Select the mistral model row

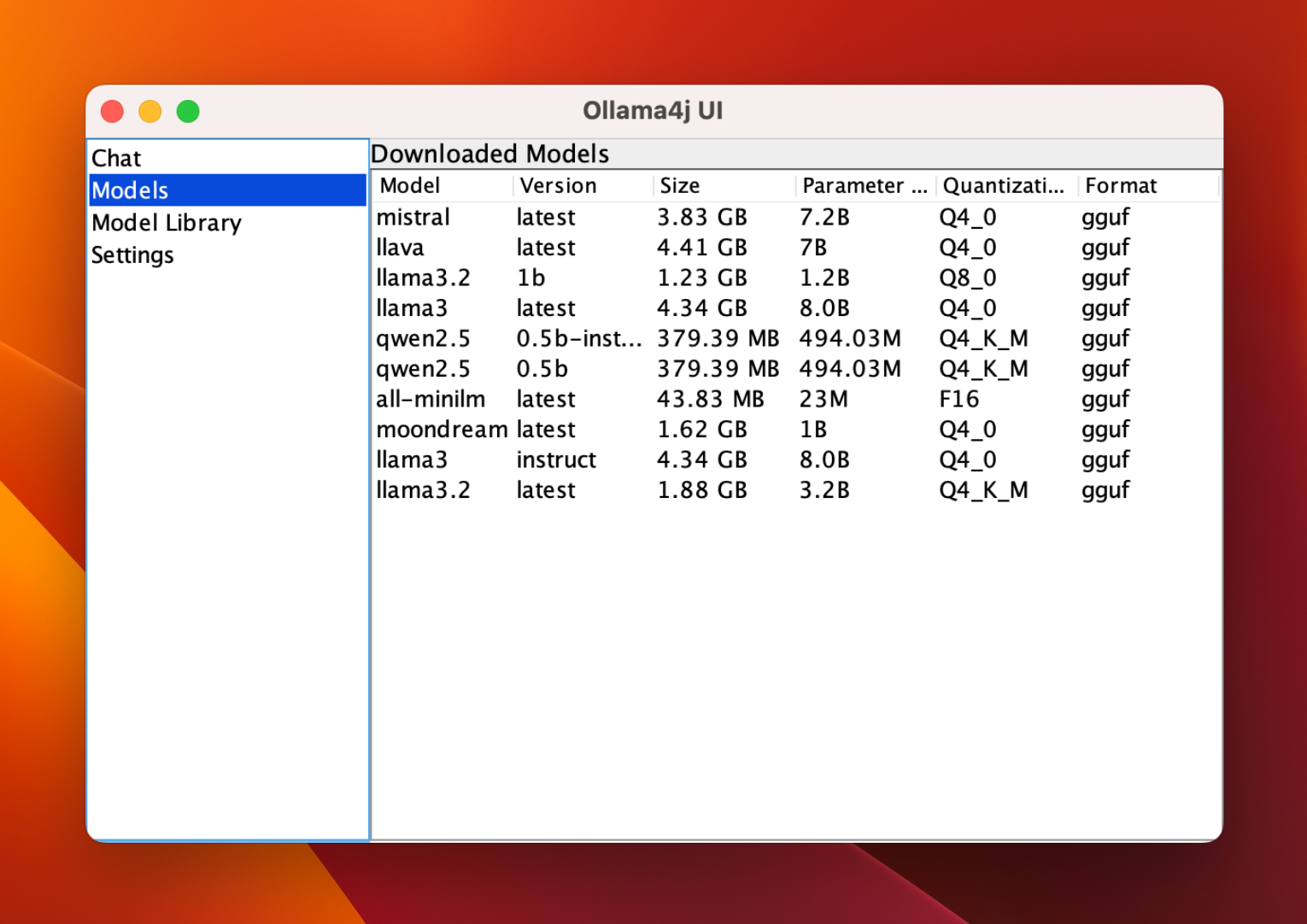pyautogui.click(x=413, y=218)
